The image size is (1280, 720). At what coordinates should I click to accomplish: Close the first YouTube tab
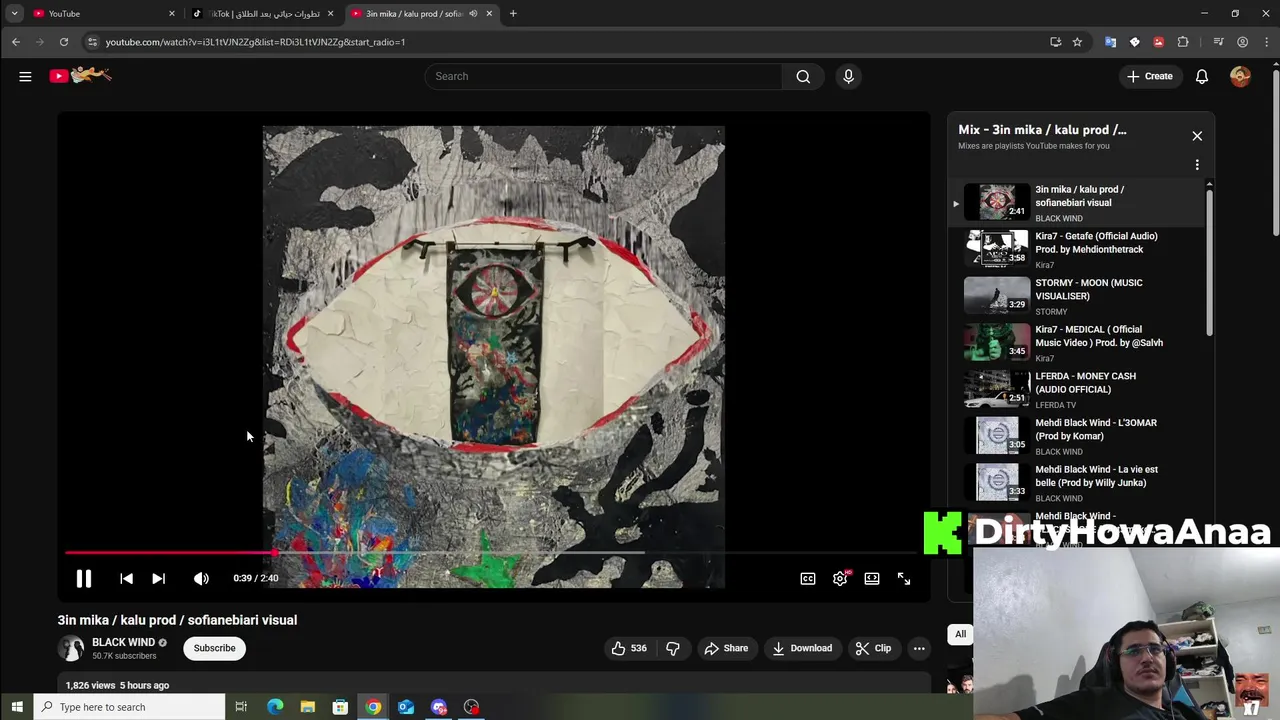pos(171,13)
